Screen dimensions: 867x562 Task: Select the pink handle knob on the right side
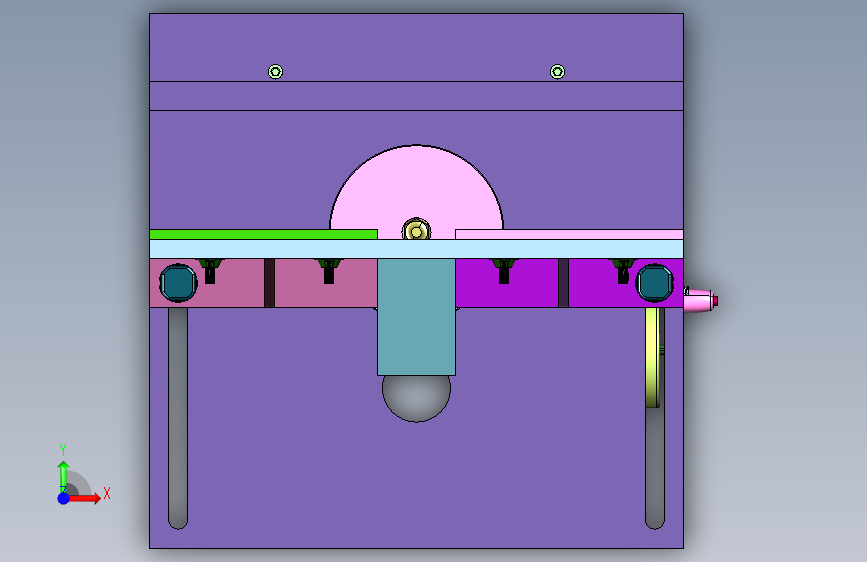[x=701, y=300]
